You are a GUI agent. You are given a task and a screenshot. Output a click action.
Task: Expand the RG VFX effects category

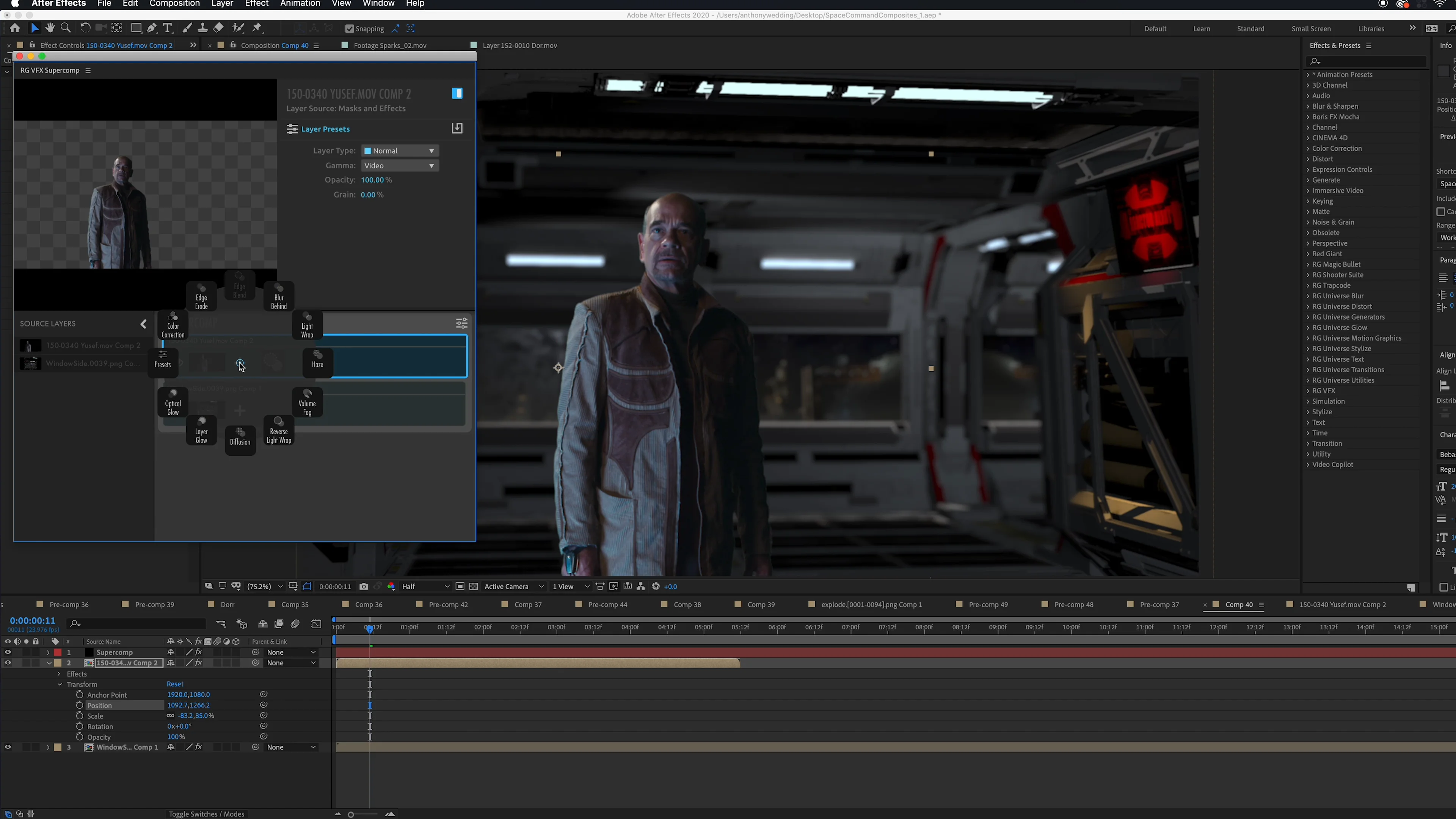[x=1308, y=391]
